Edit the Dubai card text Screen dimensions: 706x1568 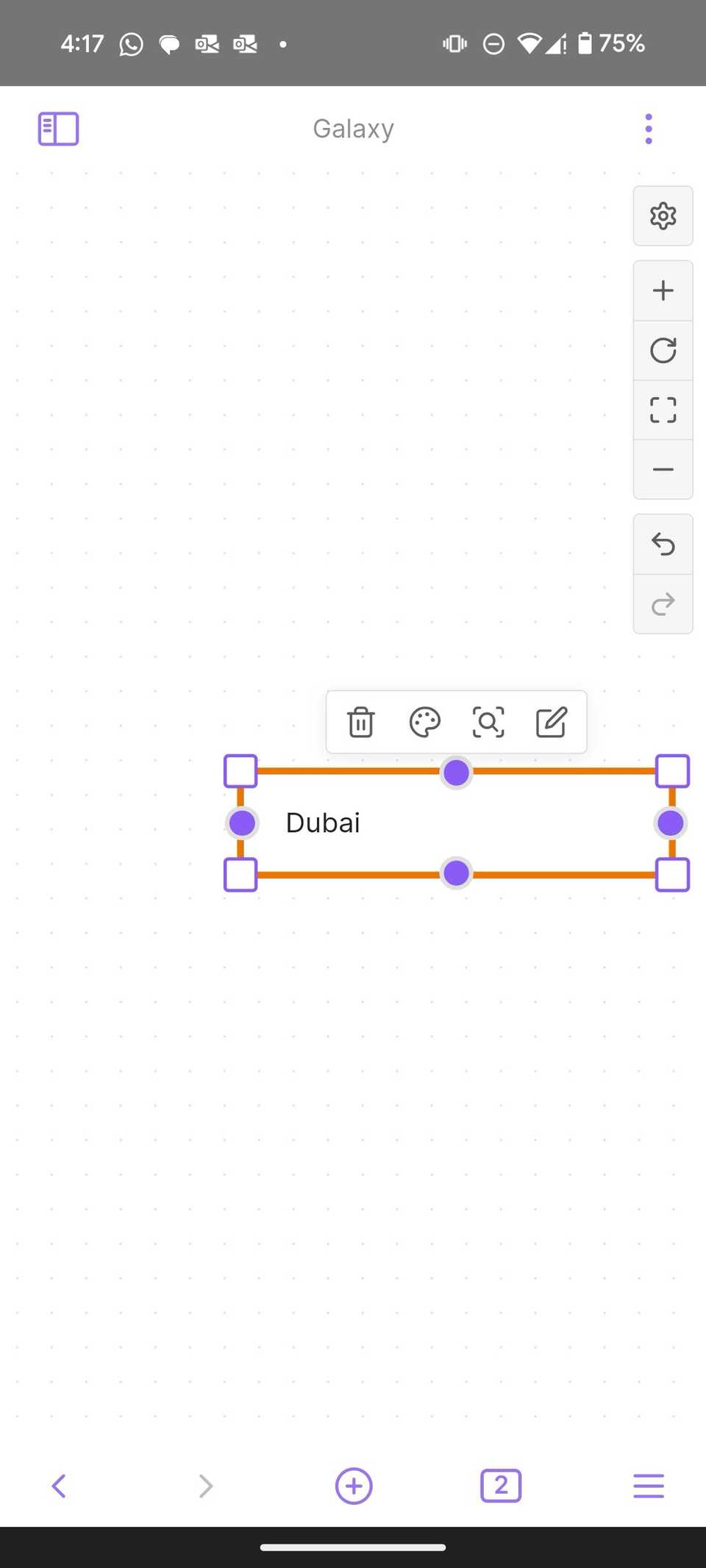pyautogui.click(x=552, y=722)
